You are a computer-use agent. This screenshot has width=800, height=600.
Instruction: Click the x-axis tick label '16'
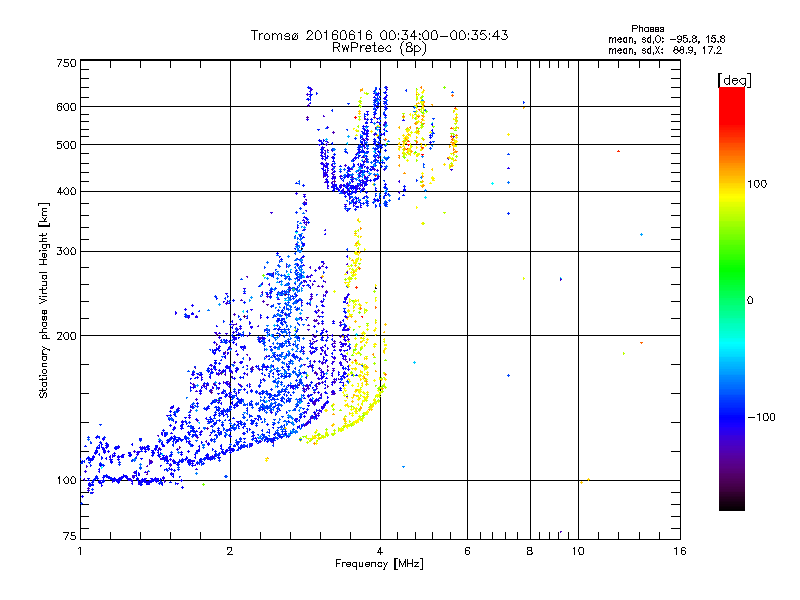[x=680, y=551]
